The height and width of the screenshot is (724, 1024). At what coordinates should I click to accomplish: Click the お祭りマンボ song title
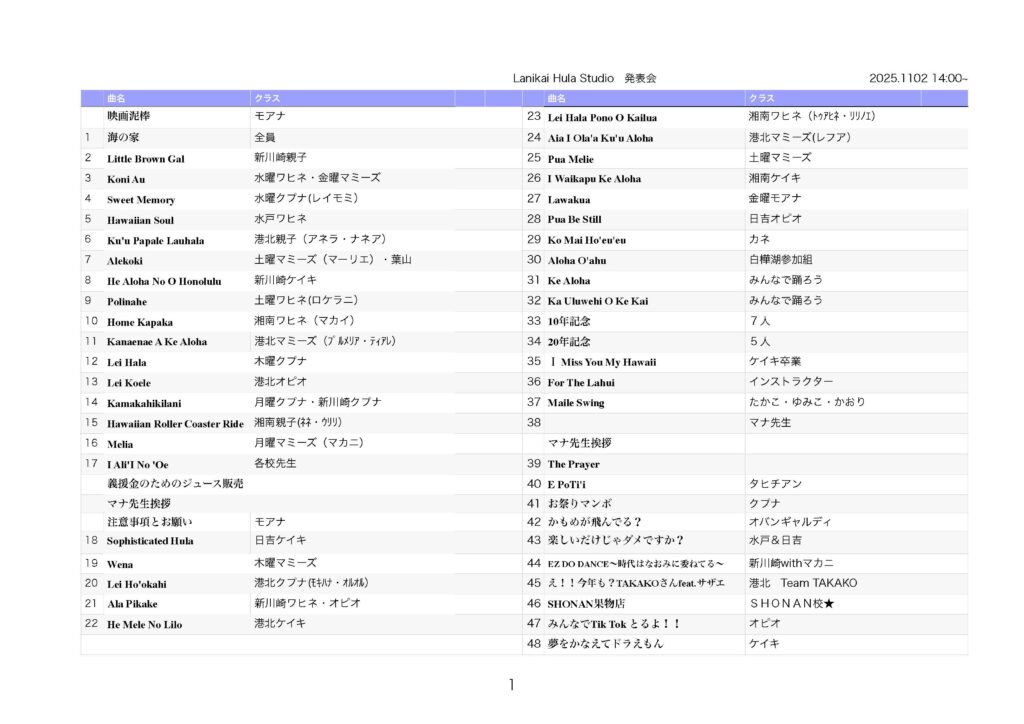579,503
